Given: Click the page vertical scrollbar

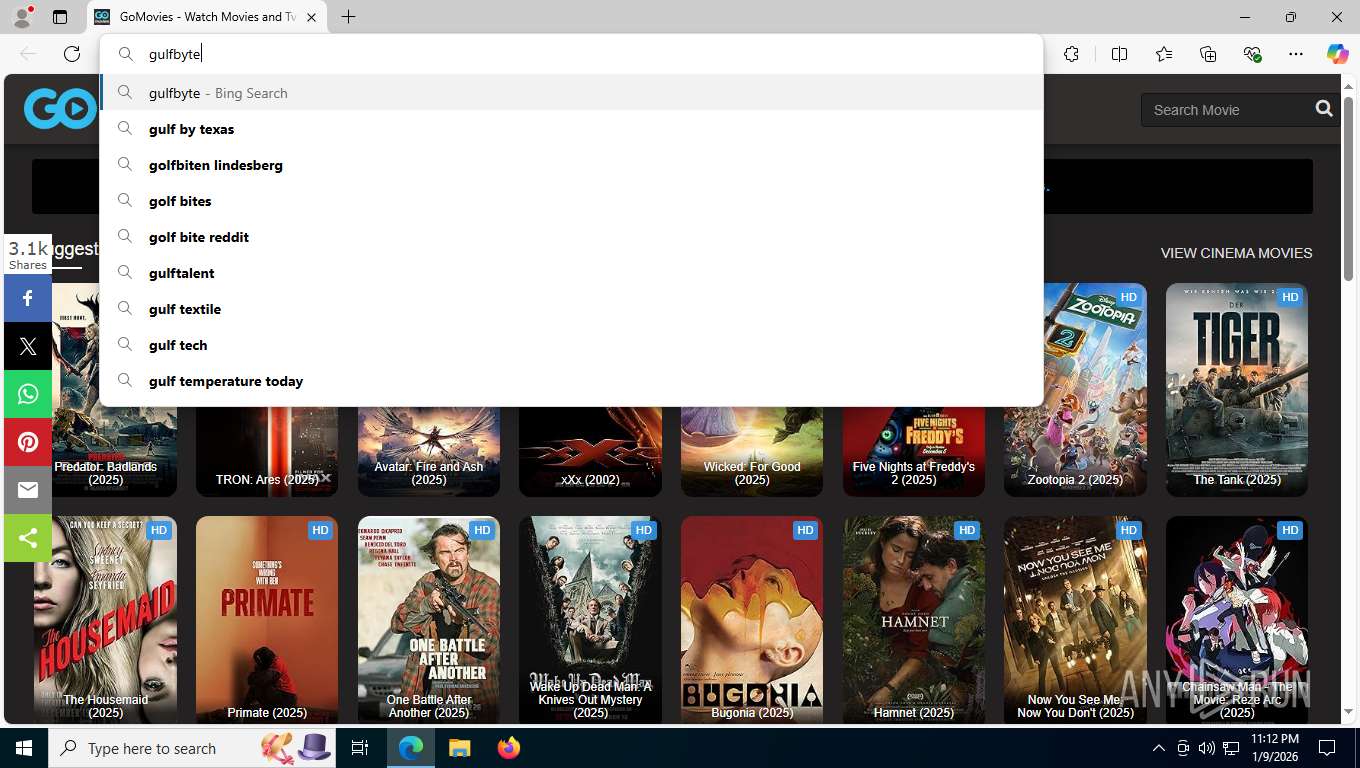Looking at the screenshot, I should coord(1348,188).
